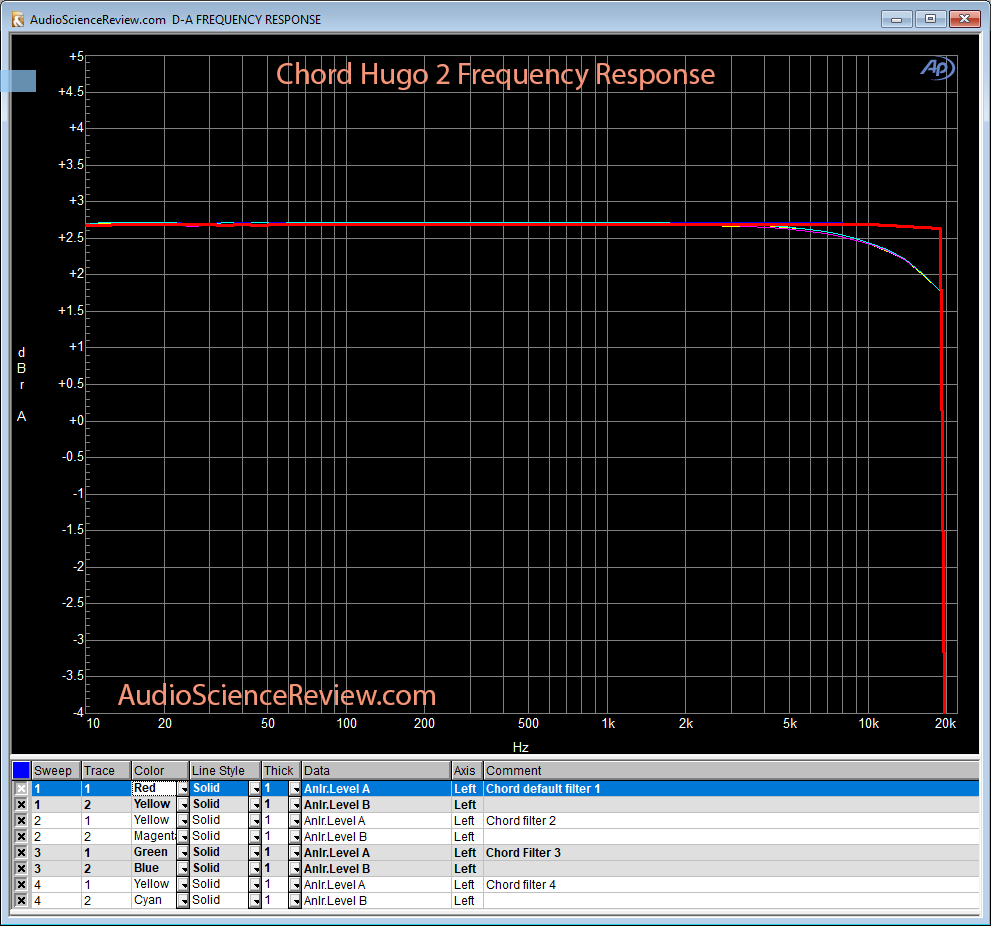The image size is (991, 926).
Task: Open the color dropdown for the Cyan trace
Action: 183,901
